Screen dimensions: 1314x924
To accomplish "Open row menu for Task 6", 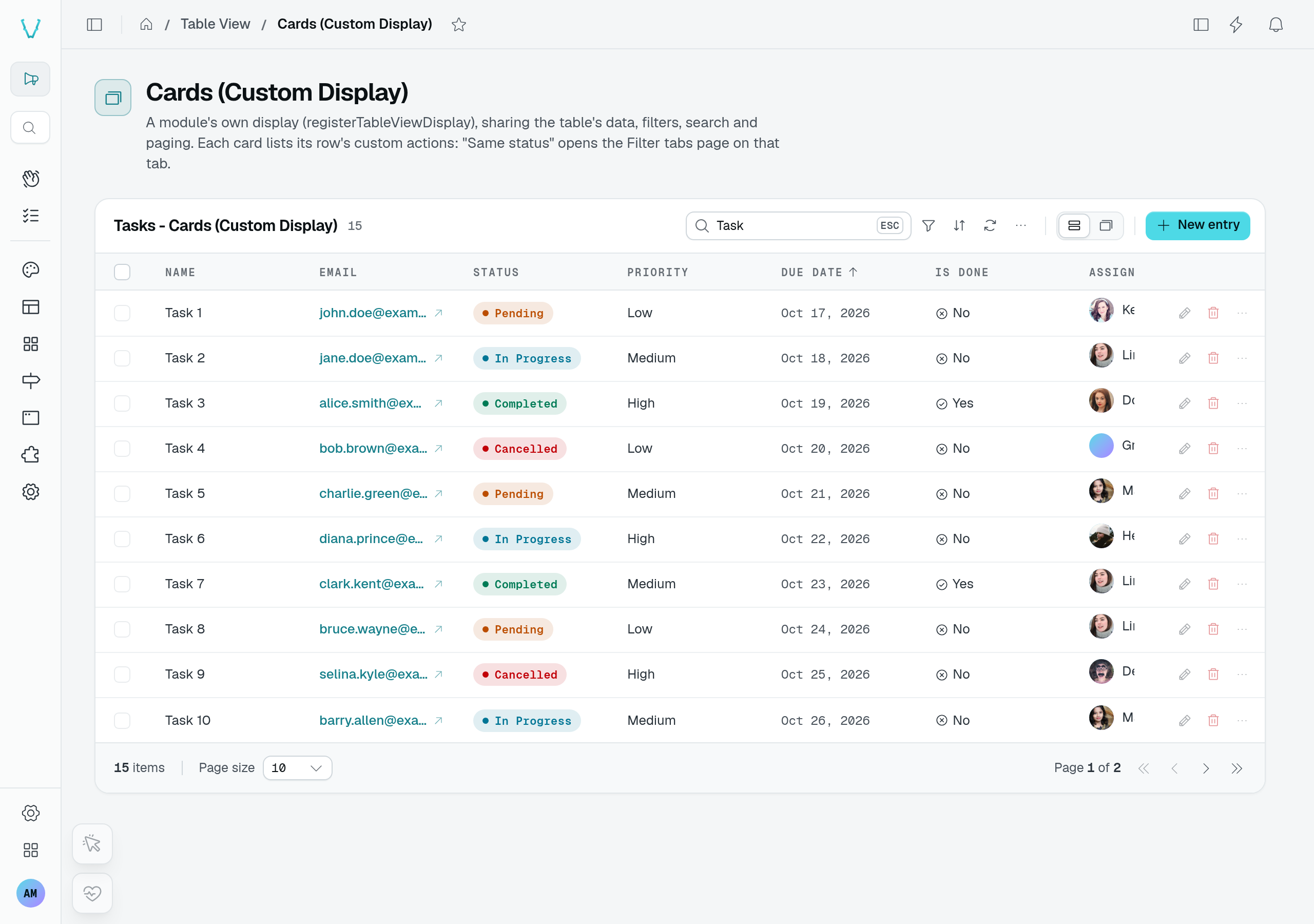I will pyautogui.click(x=1242, y=540).
